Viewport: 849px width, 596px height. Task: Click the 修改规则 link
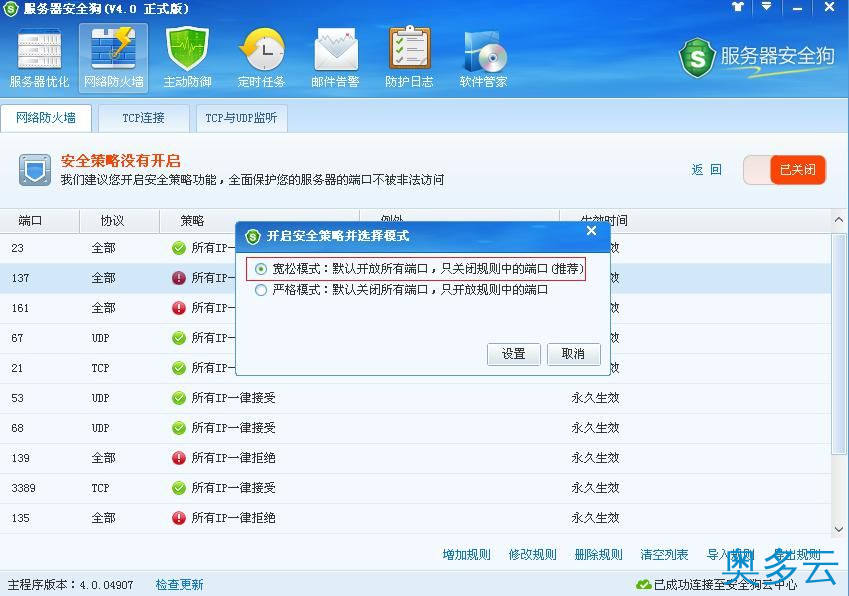point(532,555)
